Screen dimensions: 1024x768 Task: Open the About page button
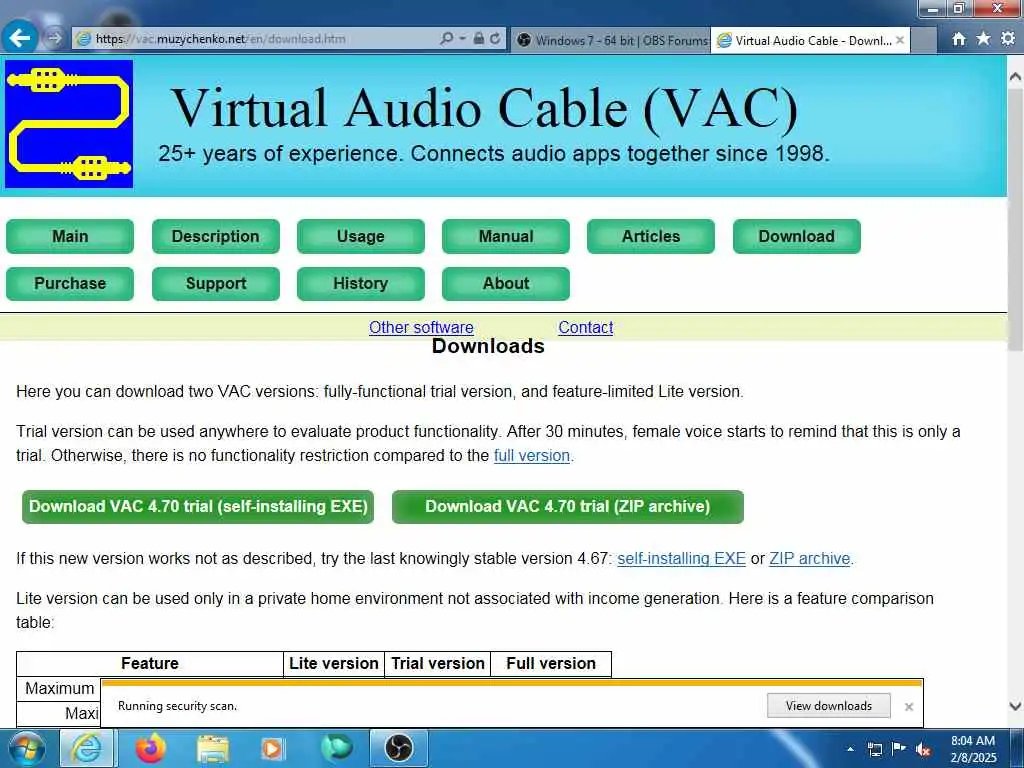pyautogui.click(x=505, y=283)
